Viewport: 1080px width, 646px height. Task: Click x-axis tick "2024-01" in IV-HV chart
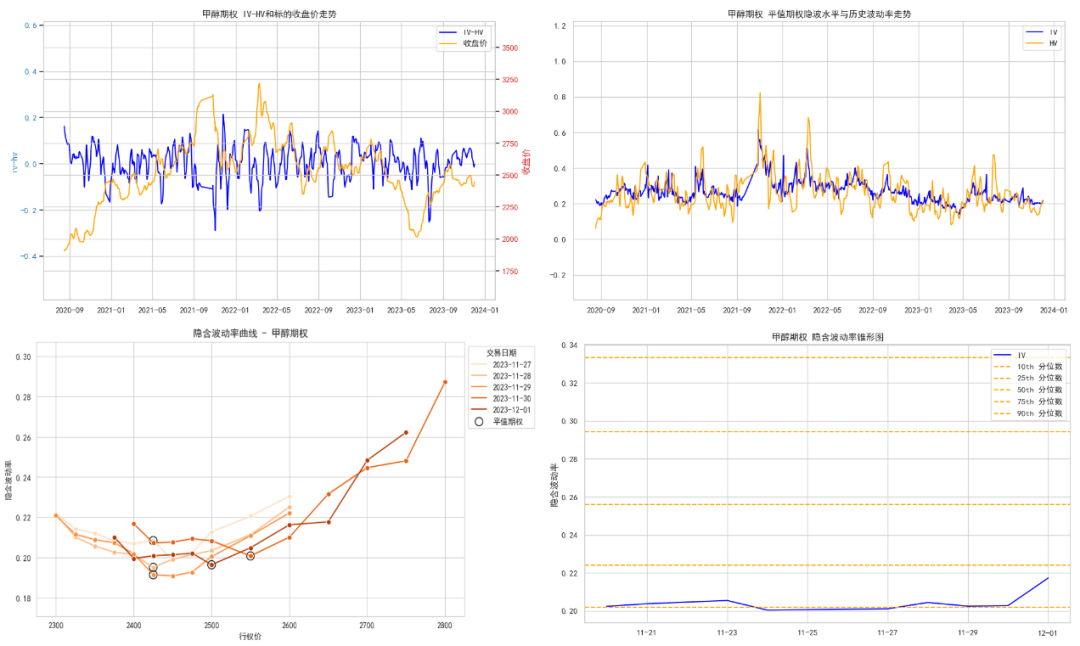(x=484, y=310)
